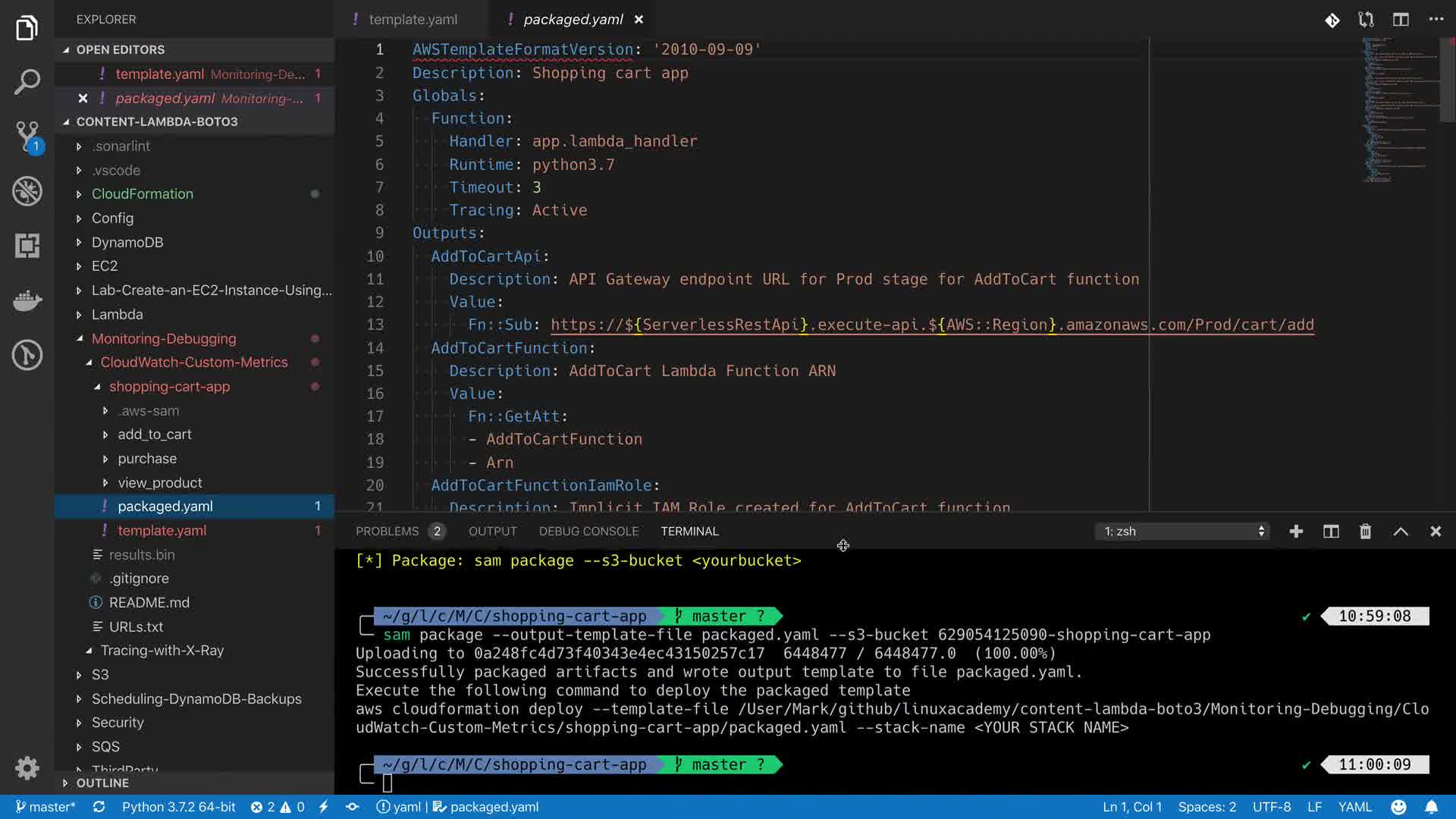1456x819 pixels.
Task: Click the YAML language mode button
Action: [1354, 807]
